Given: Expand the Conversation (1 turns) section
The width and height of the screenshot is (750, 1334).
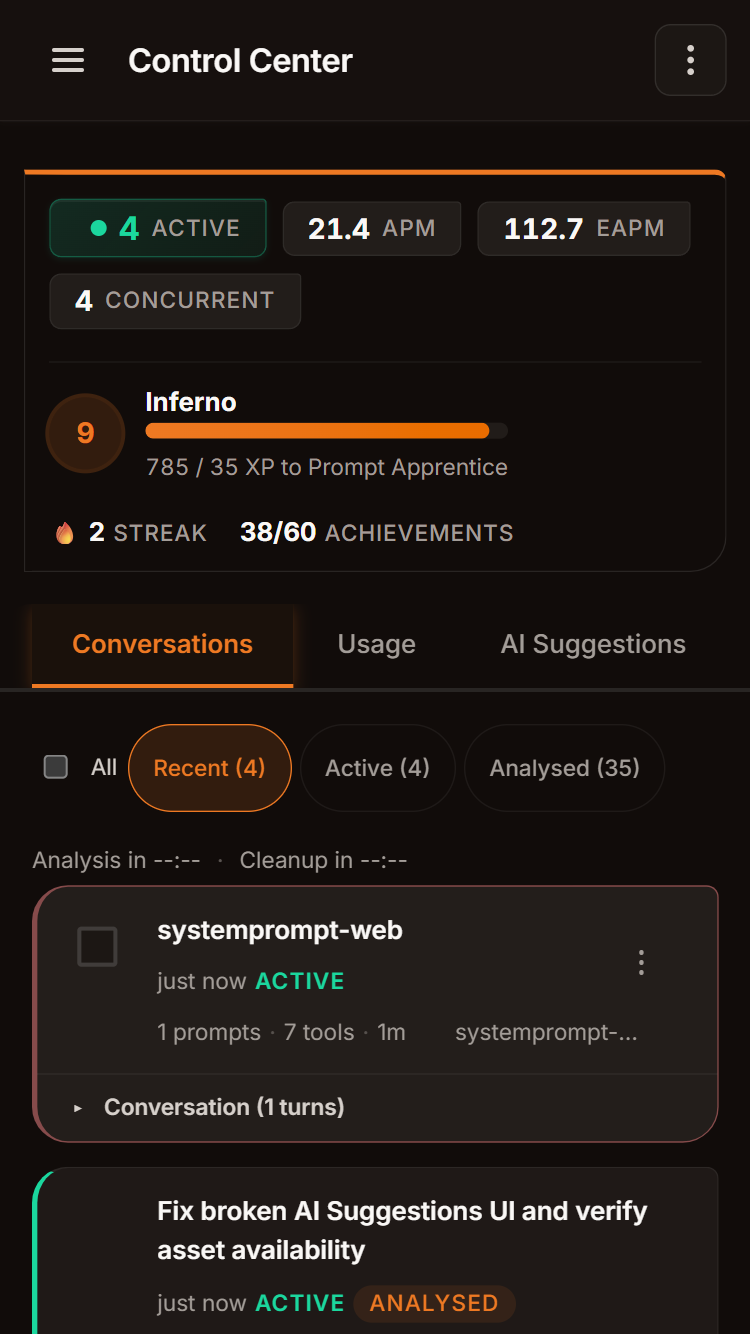Looking at the screenshot, I should point(224,1107).
